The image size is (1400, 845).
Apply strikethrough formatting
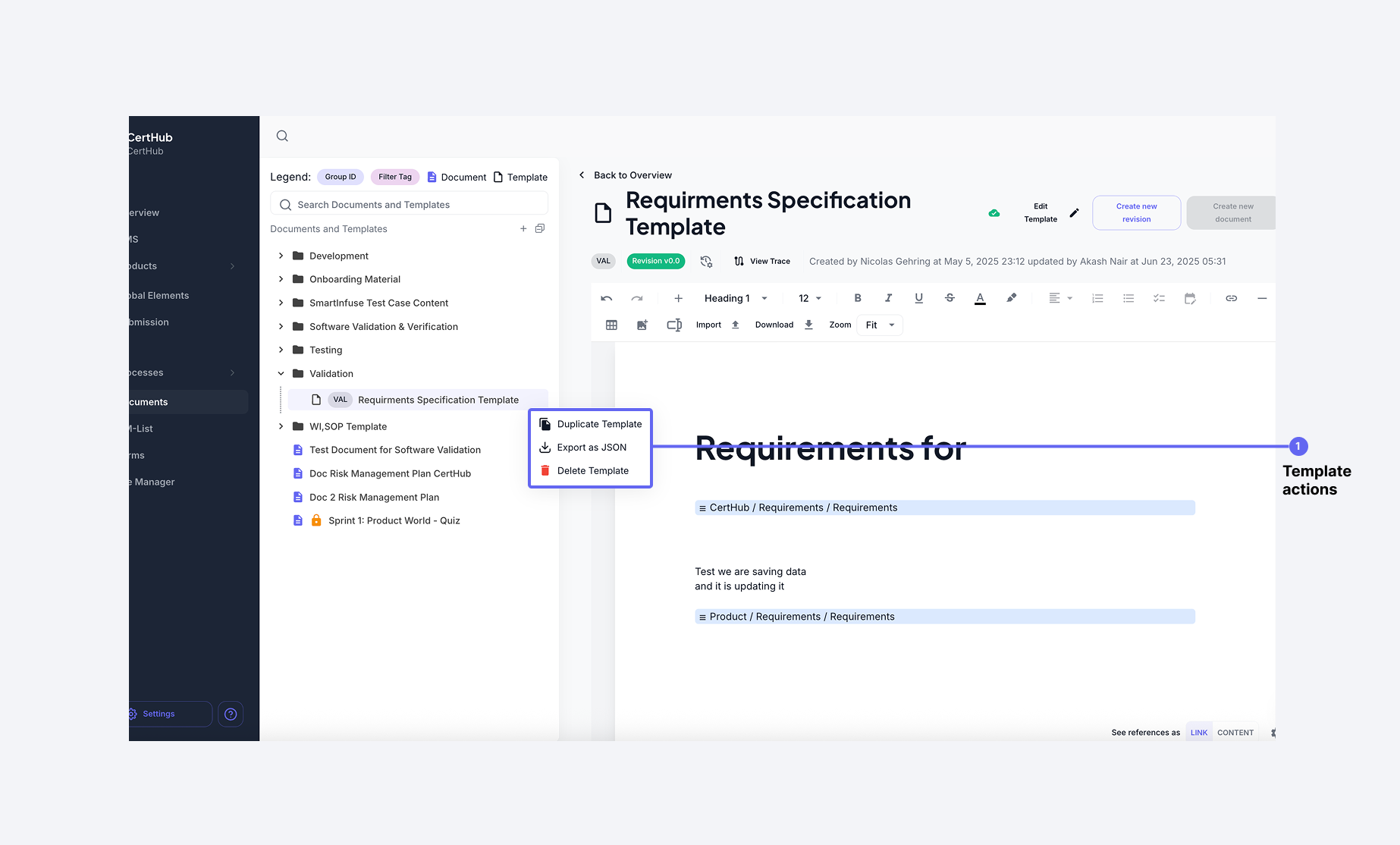coord(950,297)
